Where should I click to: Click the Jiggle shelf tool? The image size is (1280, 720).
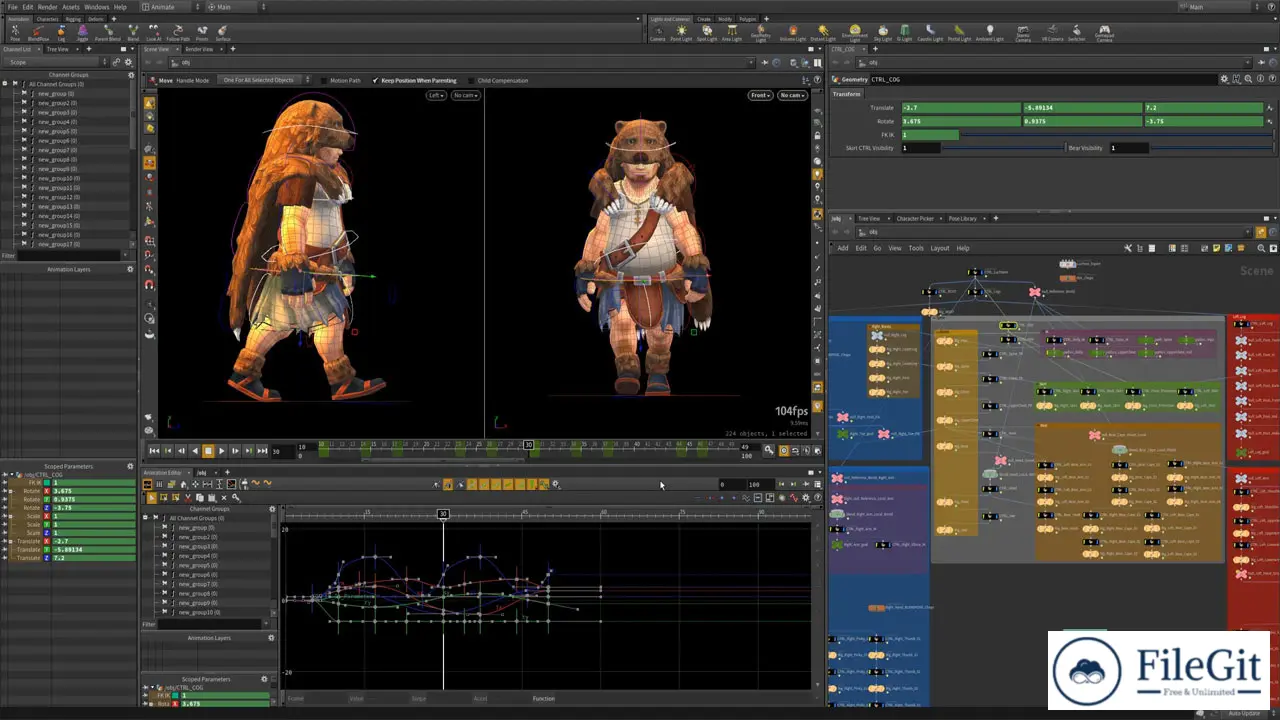tap(83, 33)
